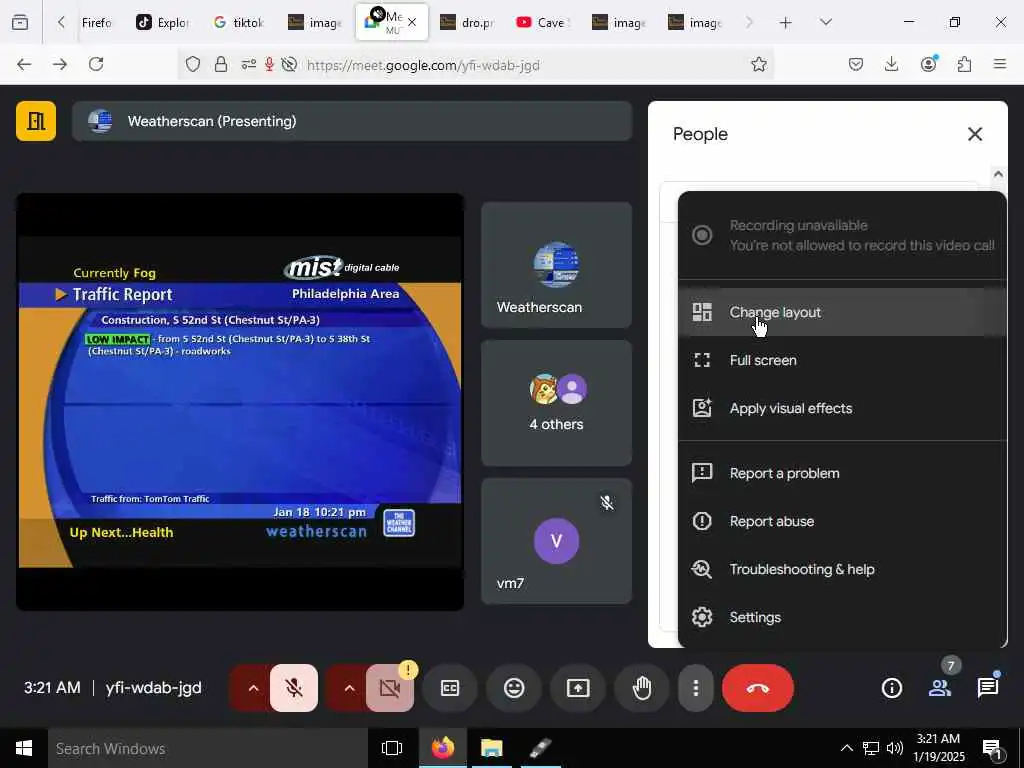Click the Search Windows box
Image resolution: width=1024 pixels, height=768 pixels.
point(208,748)
